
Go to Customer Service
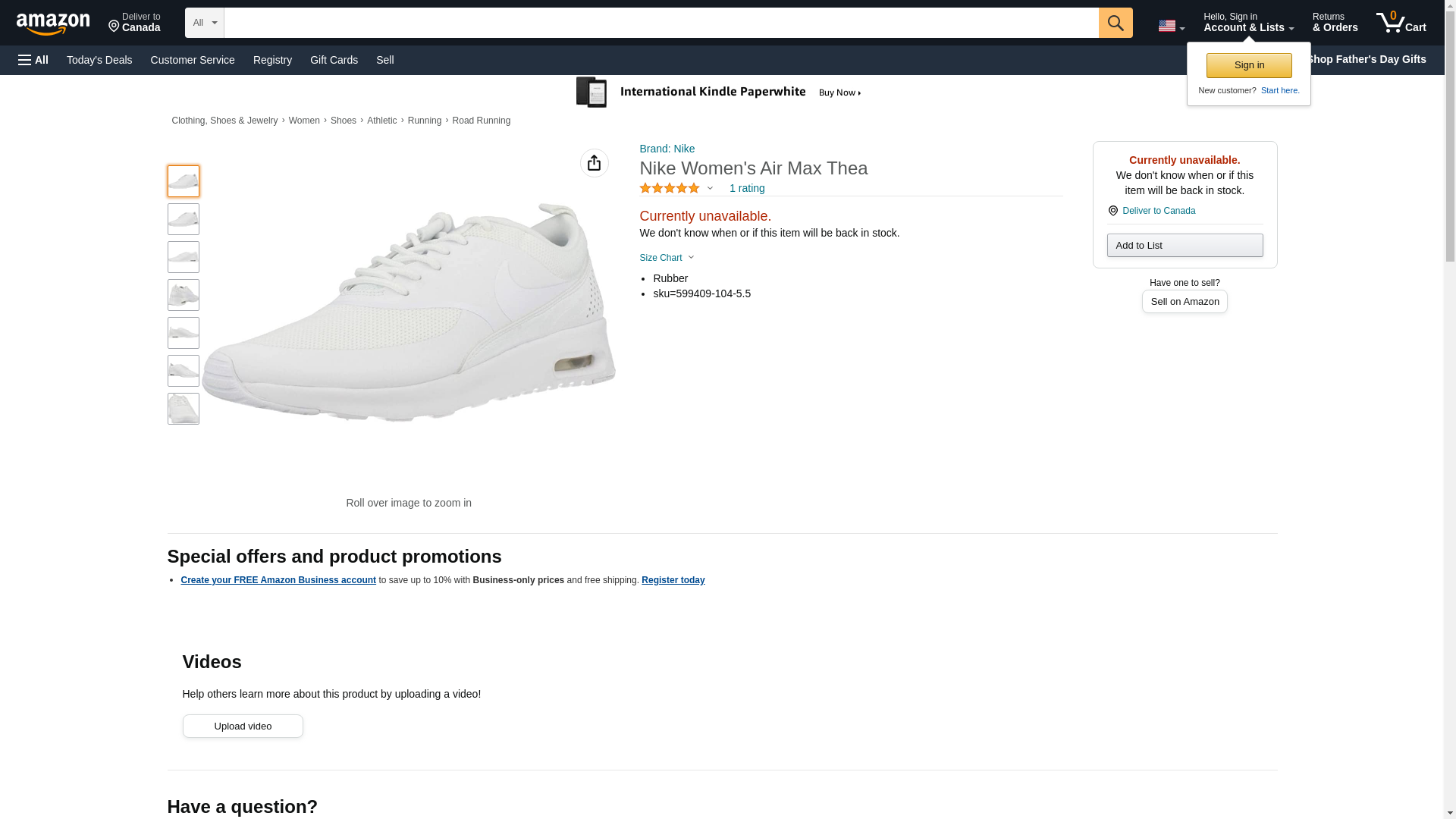click(x=193, y=60)
